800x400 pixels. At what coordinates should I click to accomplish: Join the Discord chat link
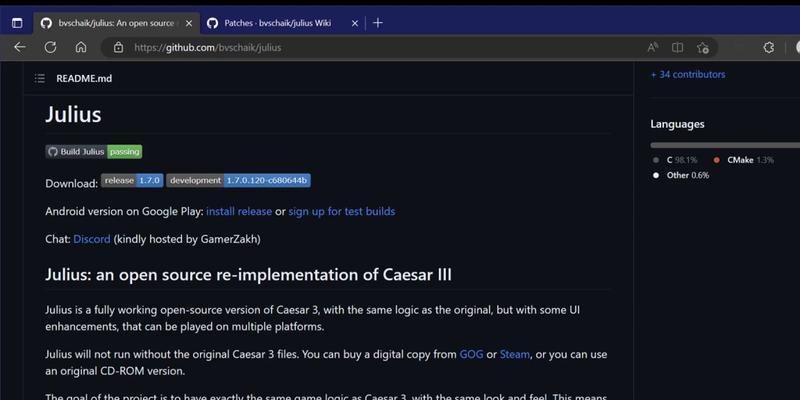pyautogui.click(x=92, y=239)
